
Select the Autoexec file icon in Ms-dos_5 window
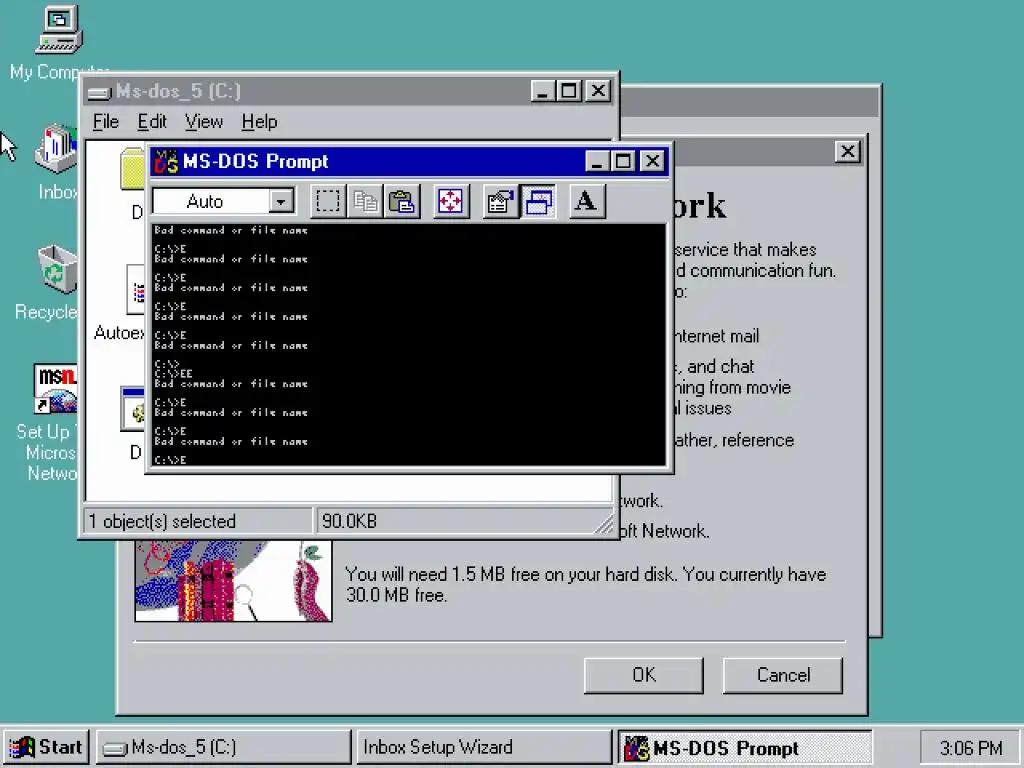tap(136, 290)
